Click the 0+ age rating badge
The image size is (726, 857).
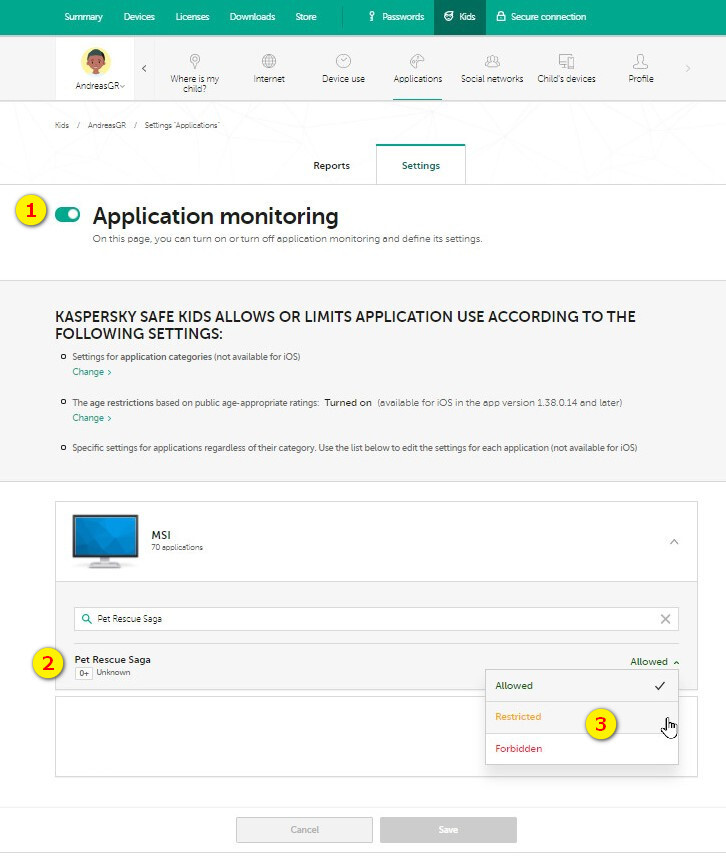(x=84, y=673)
